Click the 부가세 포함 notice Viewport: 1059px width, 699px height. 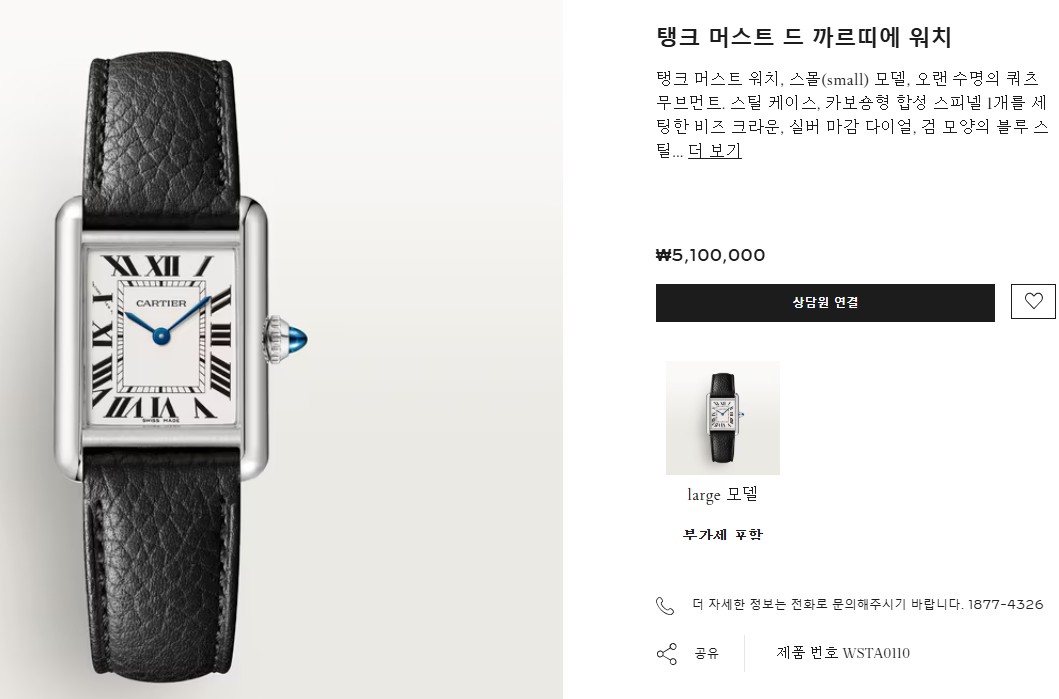(x=723, y=534)
